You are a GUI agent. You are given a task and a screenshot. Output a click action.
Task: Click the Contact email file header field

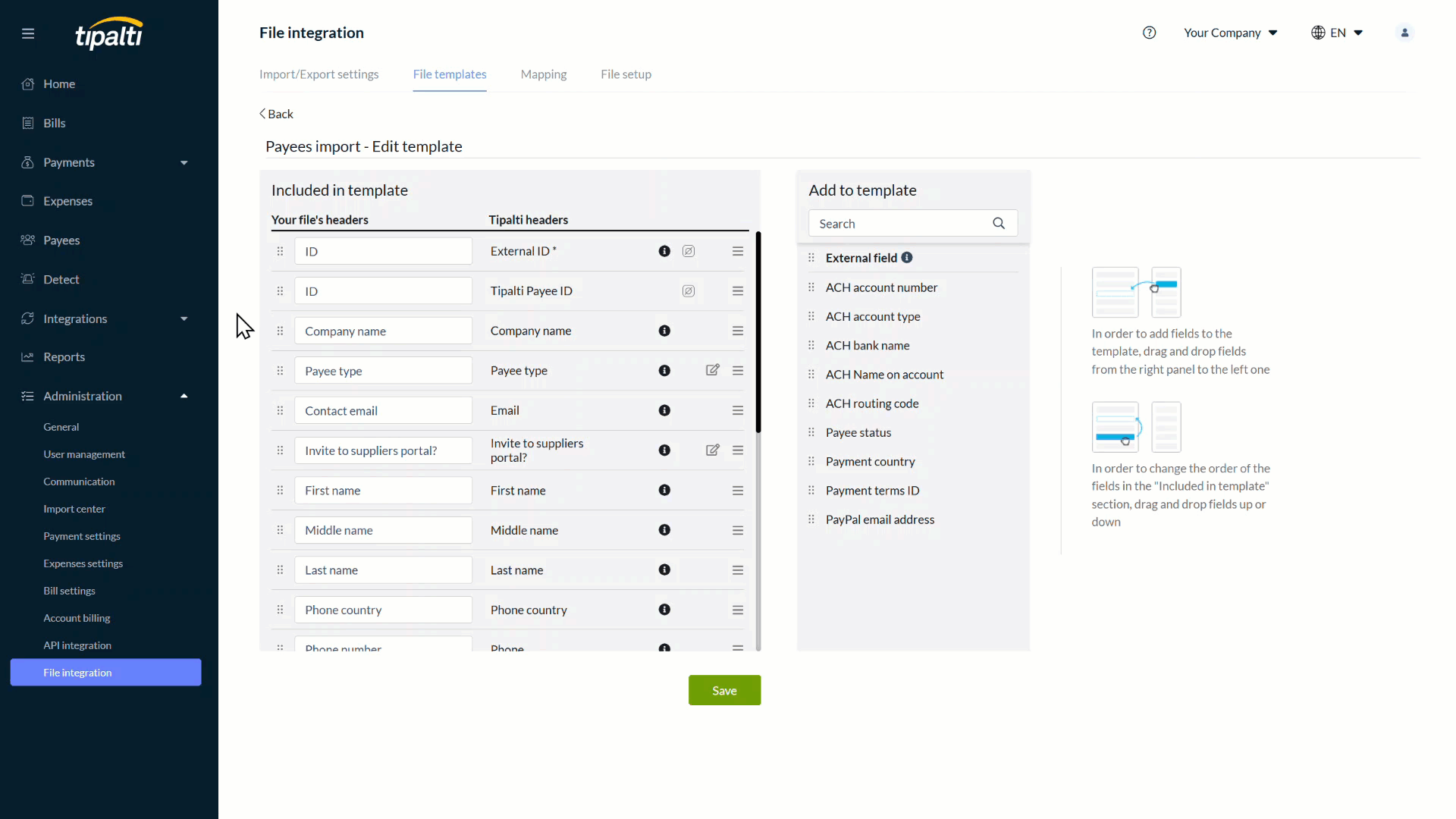coord(383,410)
